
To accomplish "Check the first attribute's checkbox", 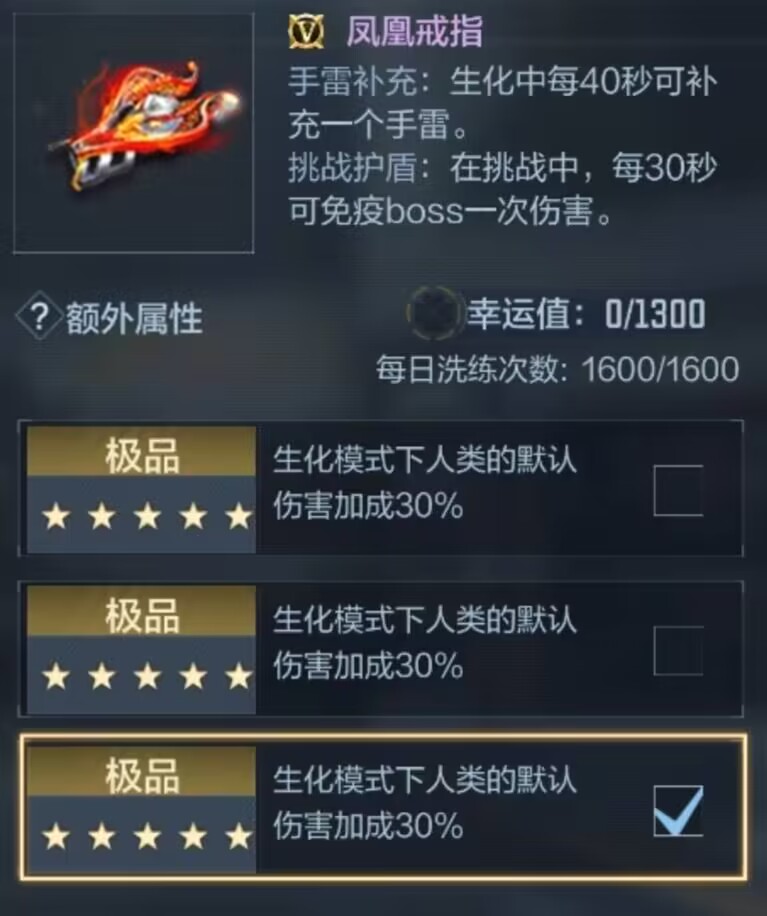I will [x=678, y=490].
